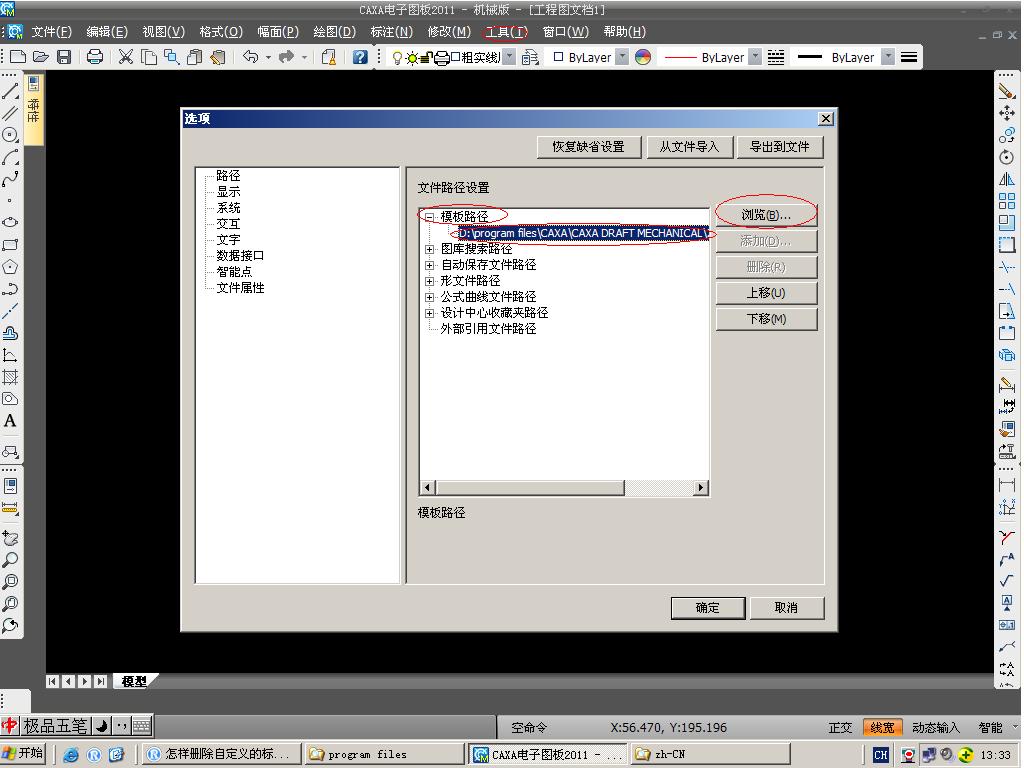The height and width of the screenshot is (768, 1024).
Task: Open the 工具(T) menu
Action: pos(505,31)
